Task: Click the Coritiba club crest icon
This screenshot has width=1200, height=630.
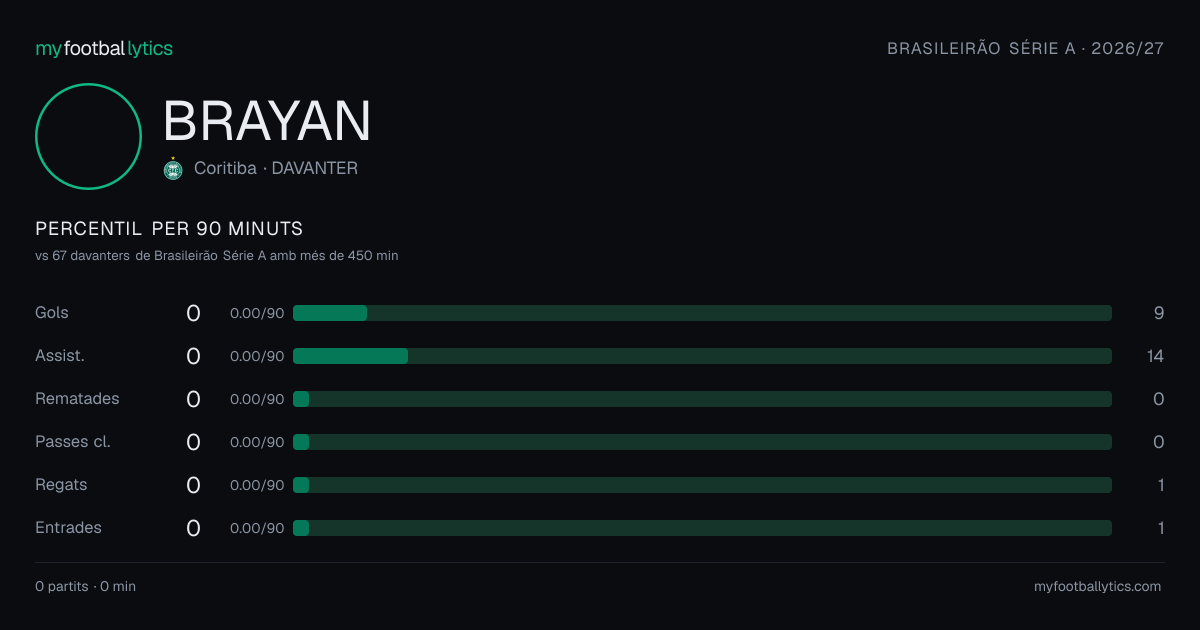Action: click(173, 169)
